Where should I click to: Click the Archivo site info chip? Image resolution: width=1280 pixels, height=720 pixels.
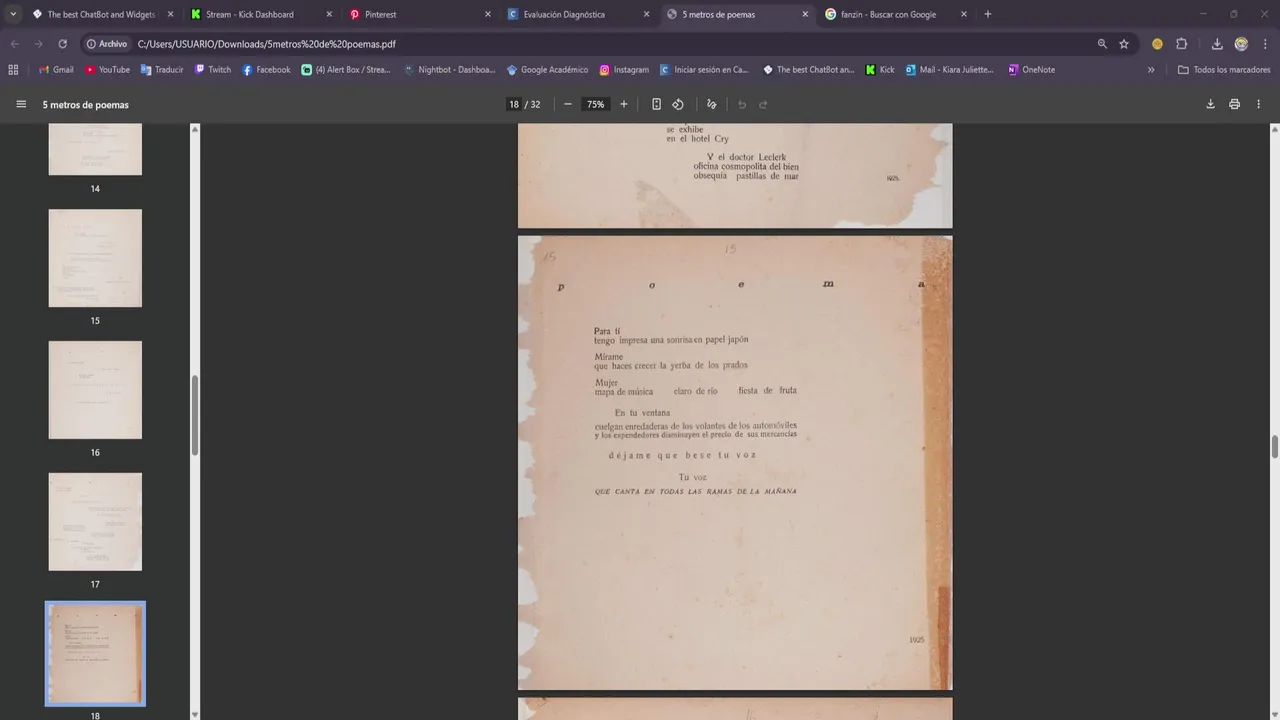(107, 44)
